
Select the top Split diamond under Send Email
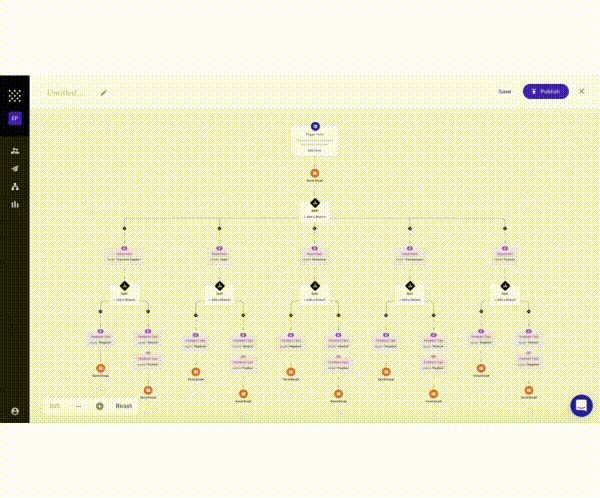click(x=315, y=203)
